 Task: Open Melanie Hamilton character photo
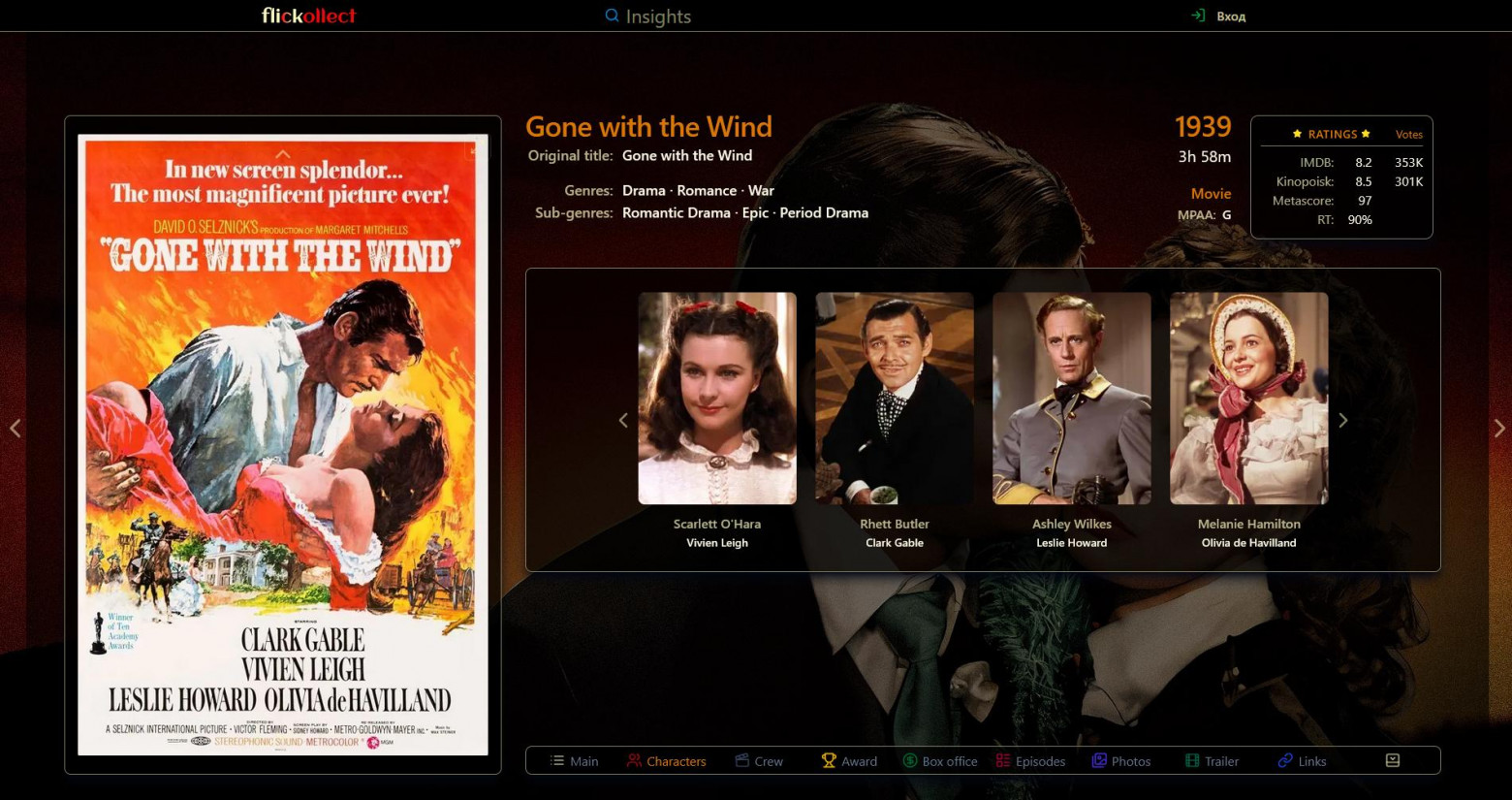coord(1249,399)
